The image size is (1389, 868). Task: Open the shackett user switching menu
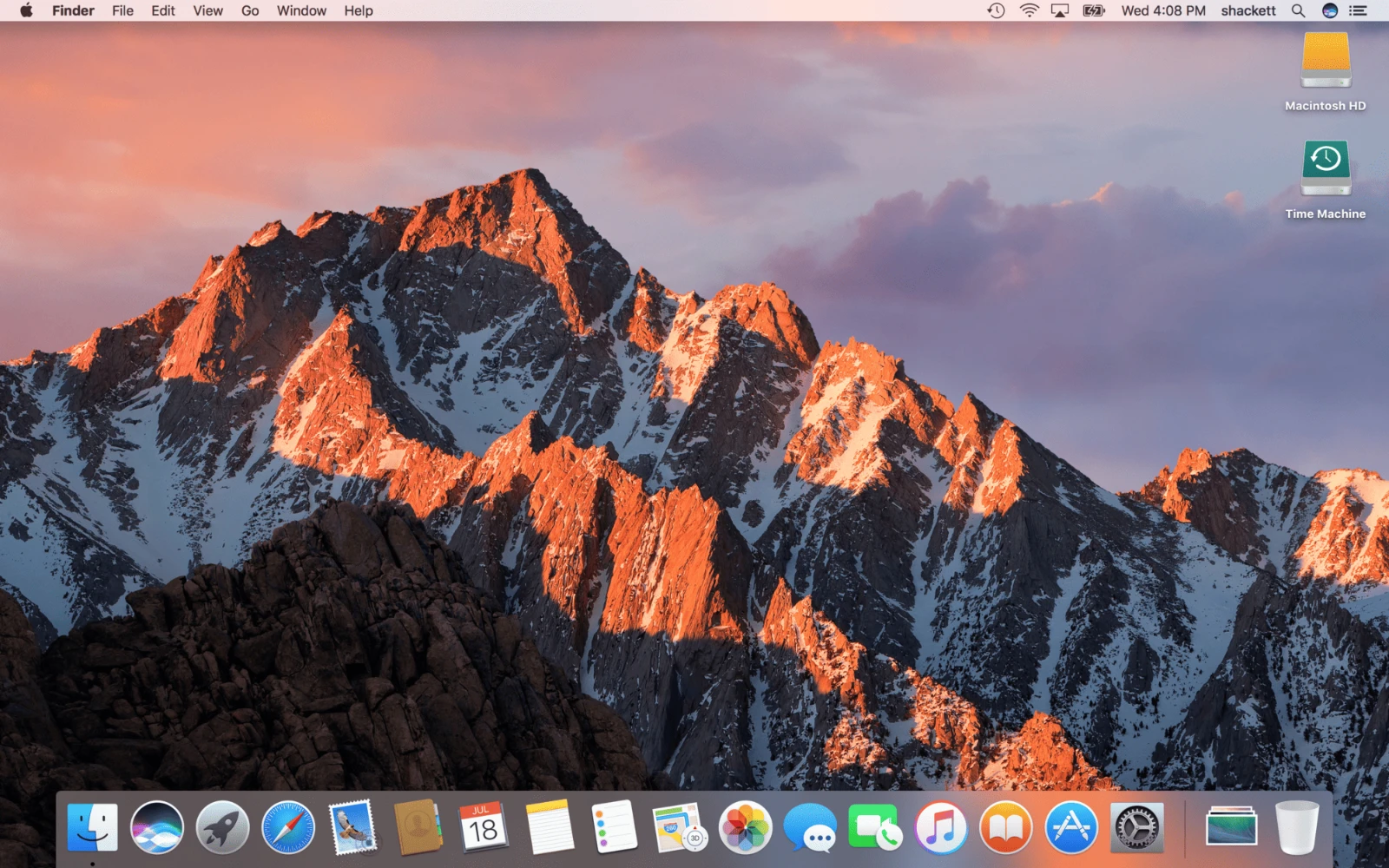tap(1248, 10)
